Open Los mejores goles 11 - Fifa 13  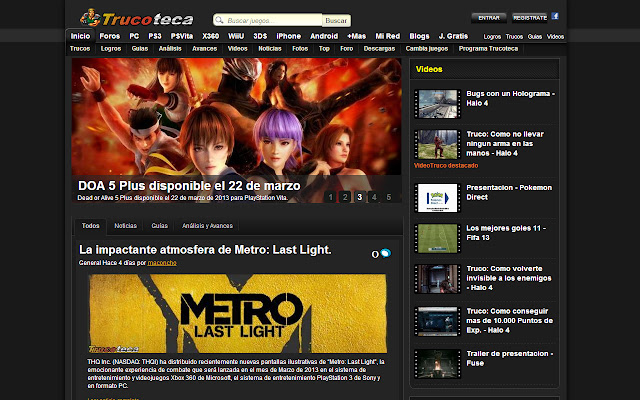click(x=506, y=233)
